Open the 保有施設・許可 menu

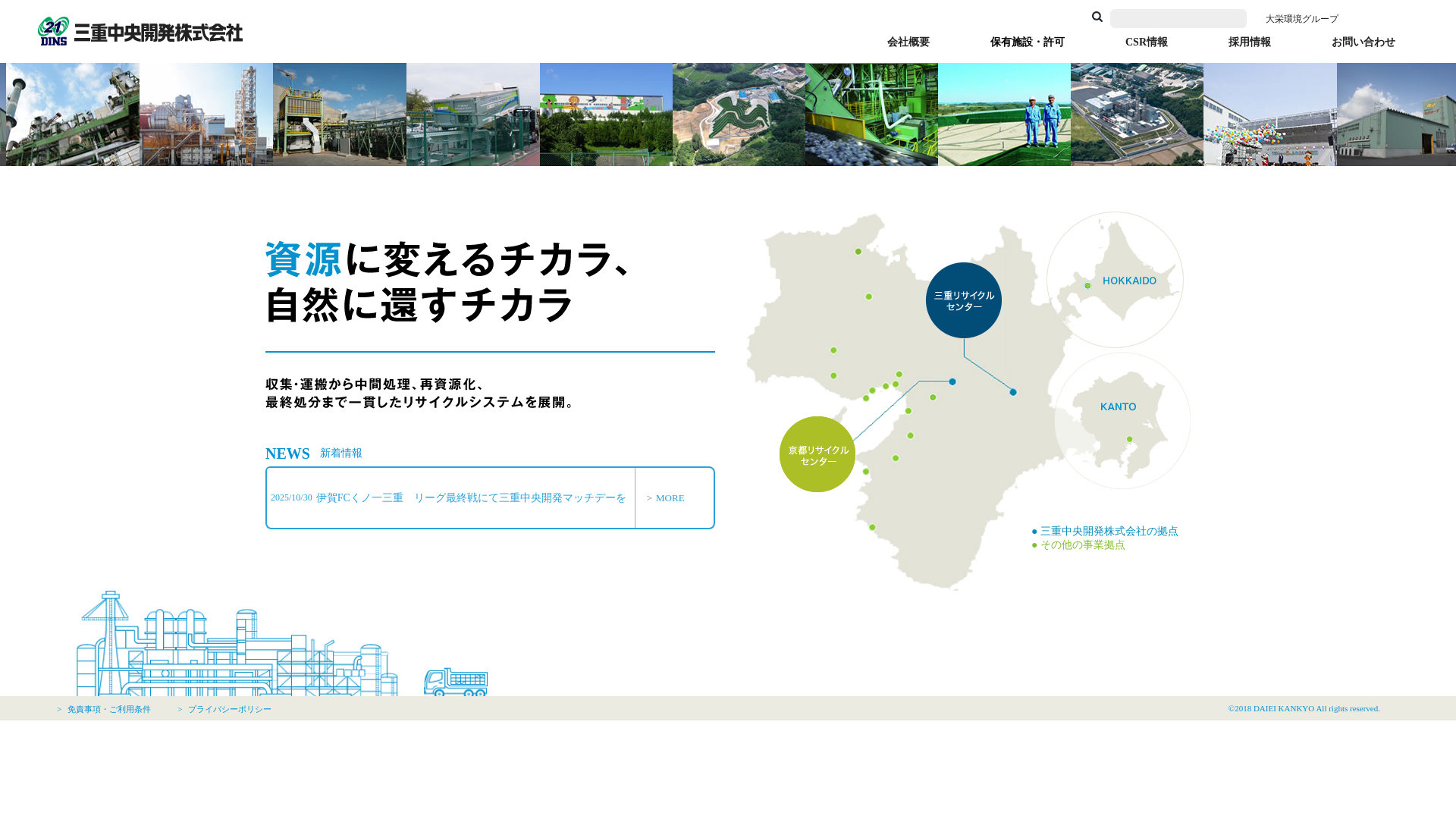(1026, 42)
